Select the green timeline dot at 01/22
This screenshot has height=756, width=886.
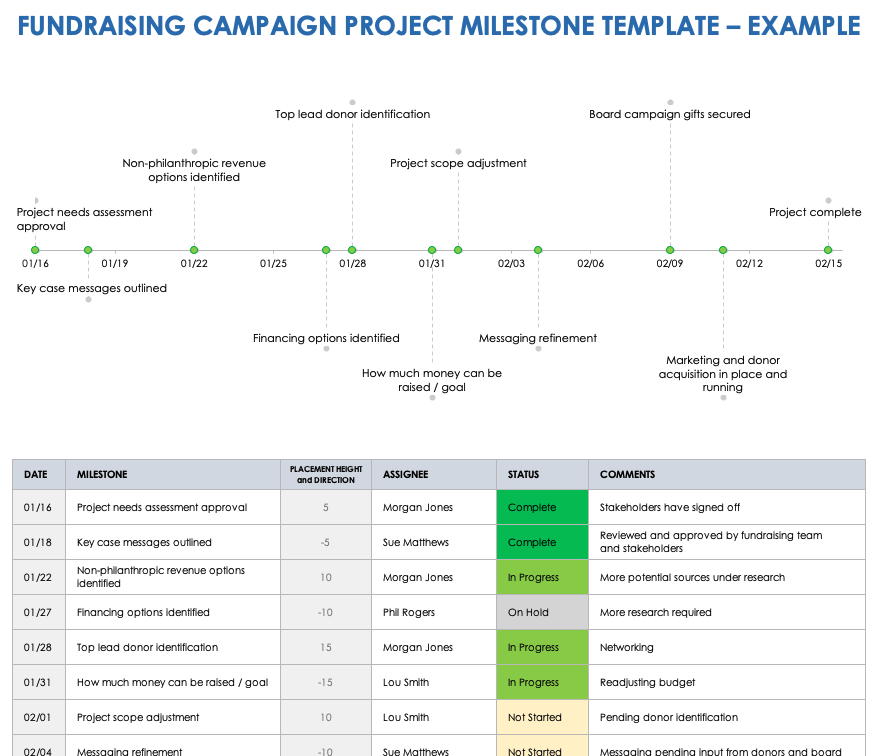(x=194, y=250)
